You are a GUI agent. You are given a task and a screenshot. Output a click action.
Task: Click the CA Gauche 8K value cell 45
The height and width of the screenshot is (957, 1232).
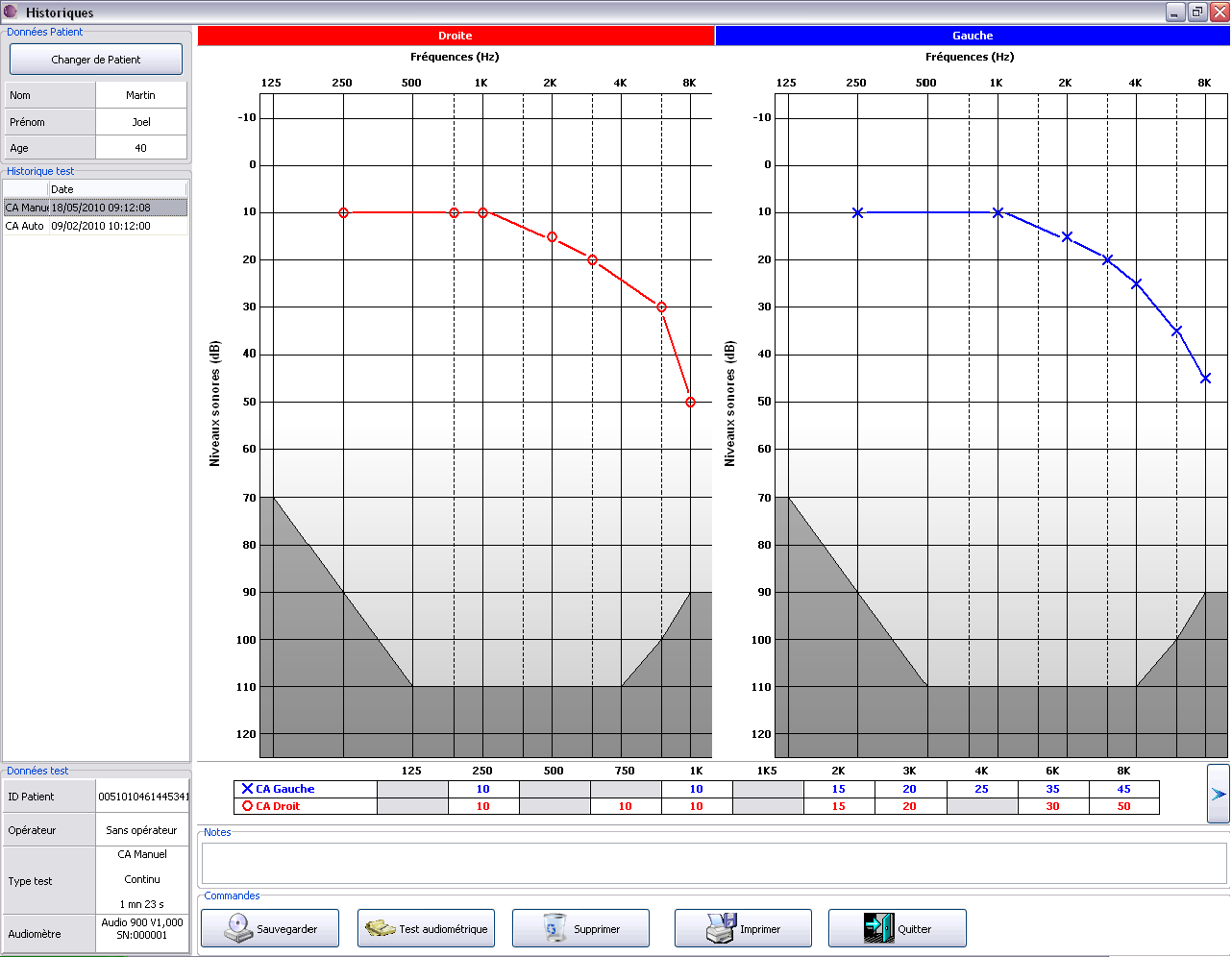tap(1123, 789)
